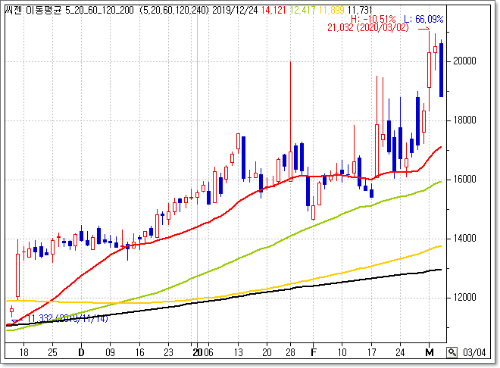
Task: Click the yellow 11,899 moving average value
Action: (x=332, y=10)
